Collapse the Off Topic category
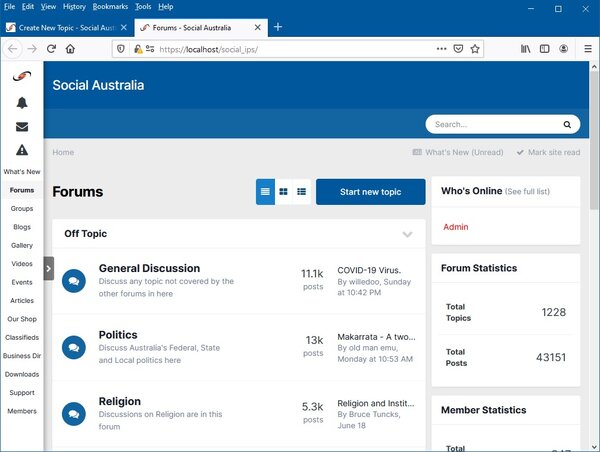The height and width of the screenshot is (452, 600). (407, 234)
